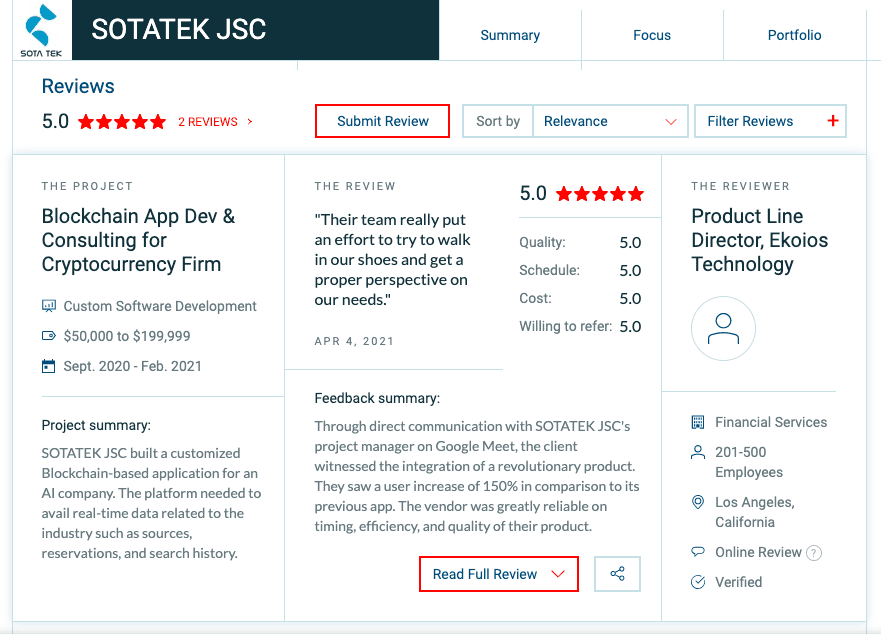Click the reviewer profile avatar circle
The height and width of the screenshot is (634, 881).
click(x=723, y=328)
